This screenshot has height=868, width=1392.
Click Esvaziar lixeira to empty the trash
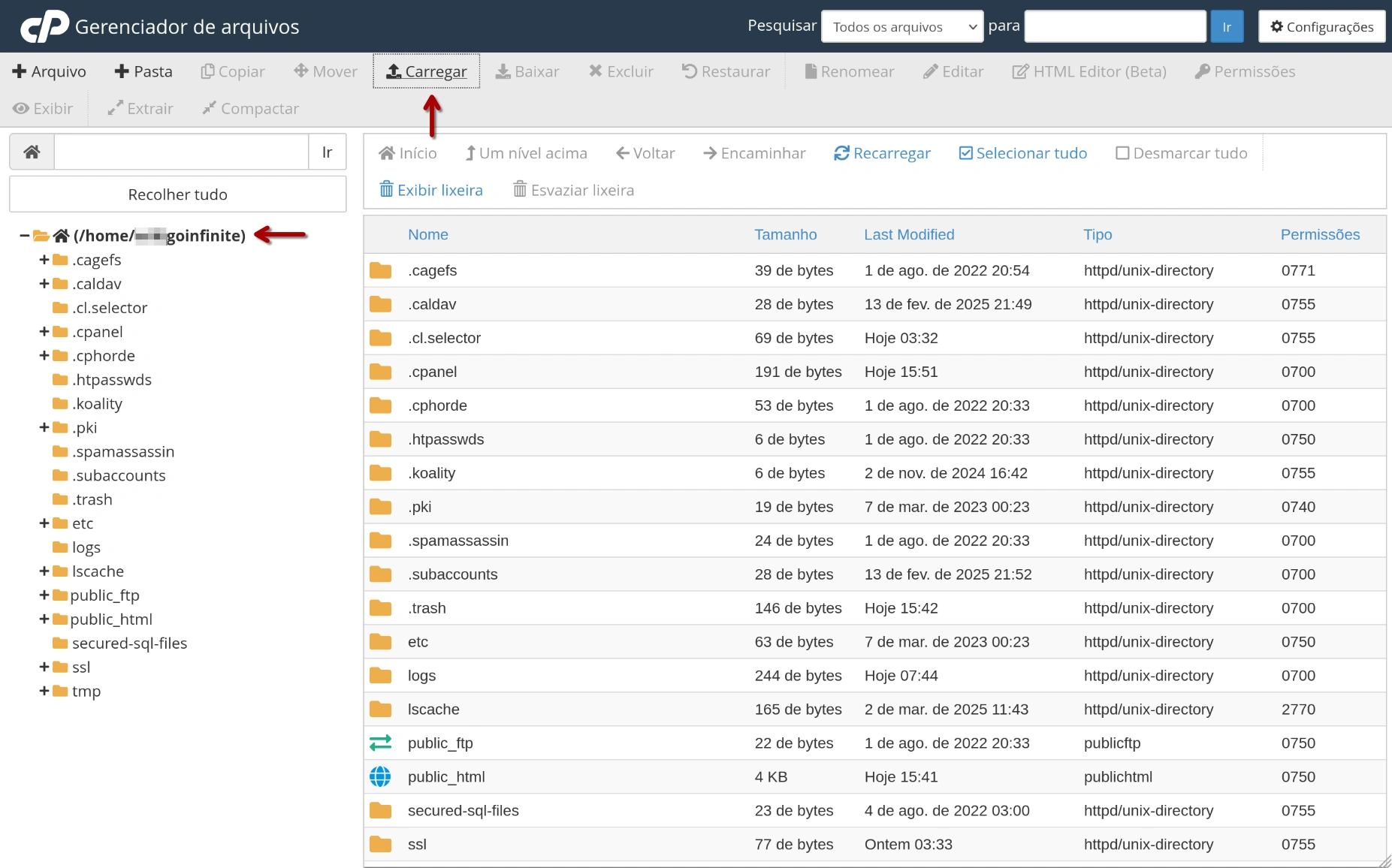tap(573, 189)
